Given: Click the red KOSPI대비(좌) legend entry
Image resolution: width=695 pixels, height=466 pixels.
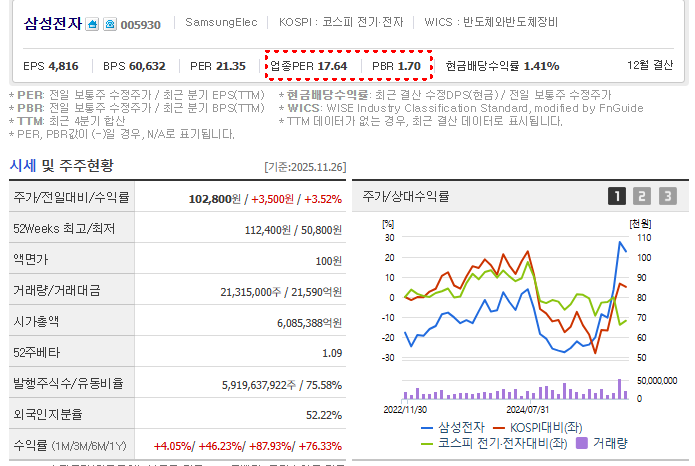Looking at the screenshot, I should coord(538,427).
